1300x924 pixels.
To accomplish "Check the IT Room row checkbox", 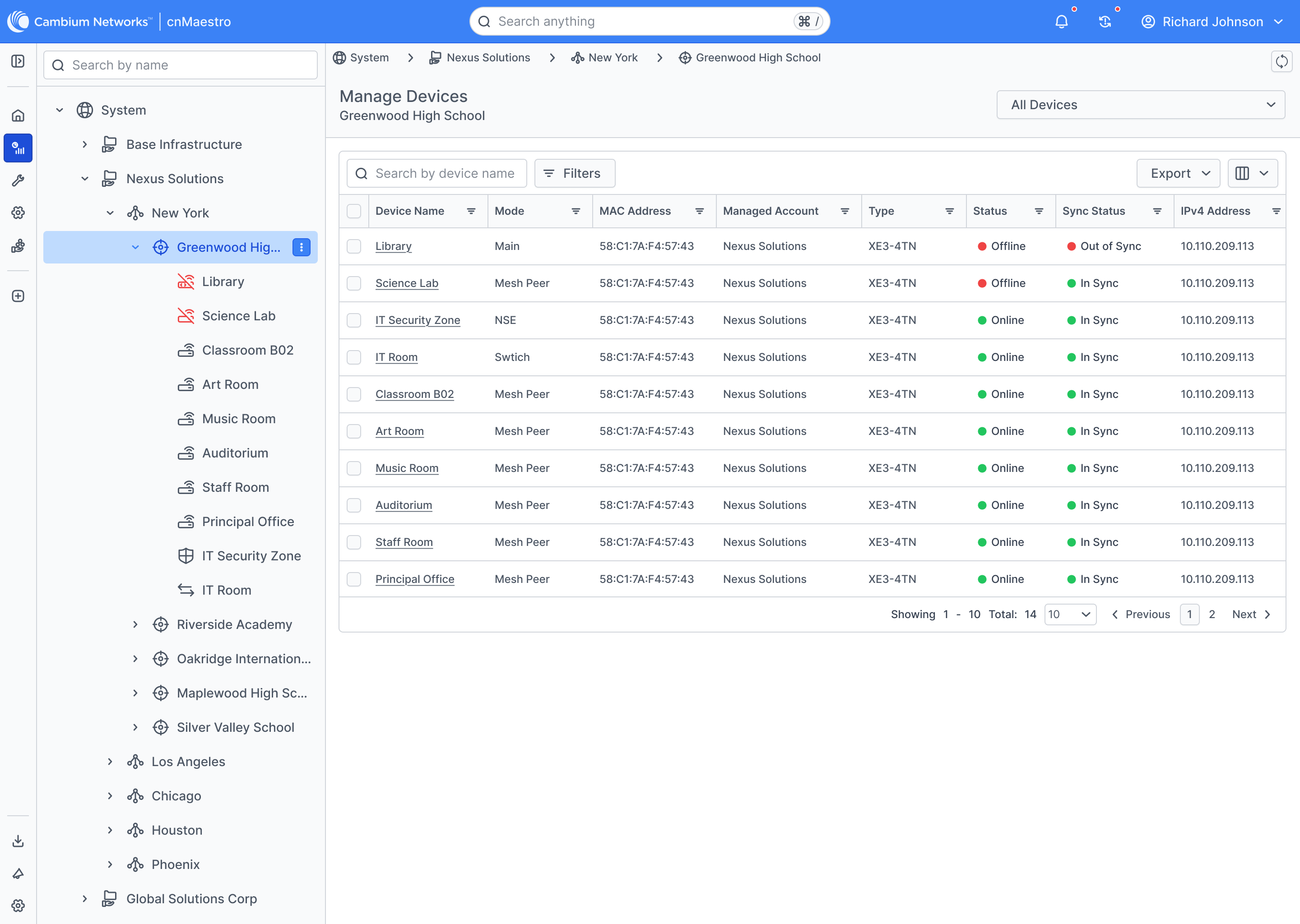I will pyautogui.click(x=354, y=357).
